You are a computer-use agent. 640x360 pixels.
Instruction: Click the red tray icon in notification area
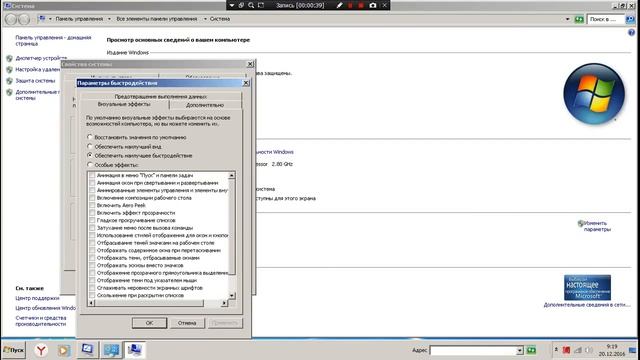[567, 350]
